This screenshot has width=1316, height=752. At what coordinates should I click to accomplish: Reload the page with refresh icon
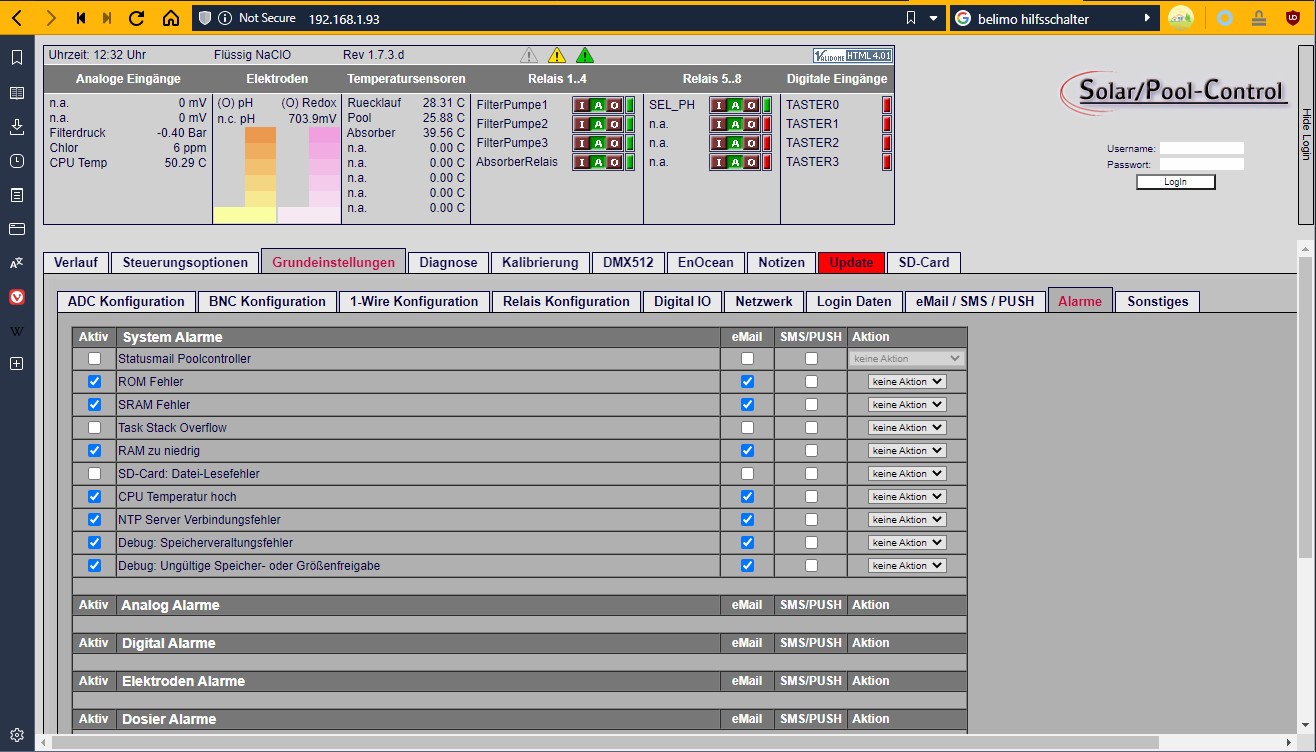coord(138,18)
